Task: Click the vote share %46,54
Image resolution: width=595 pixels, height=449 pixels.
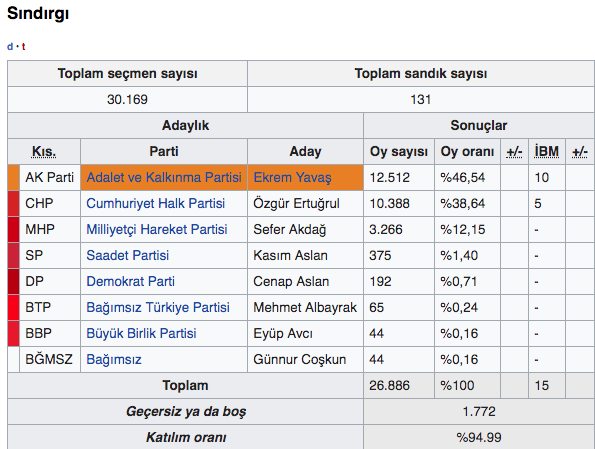Action: click(463, 177)
